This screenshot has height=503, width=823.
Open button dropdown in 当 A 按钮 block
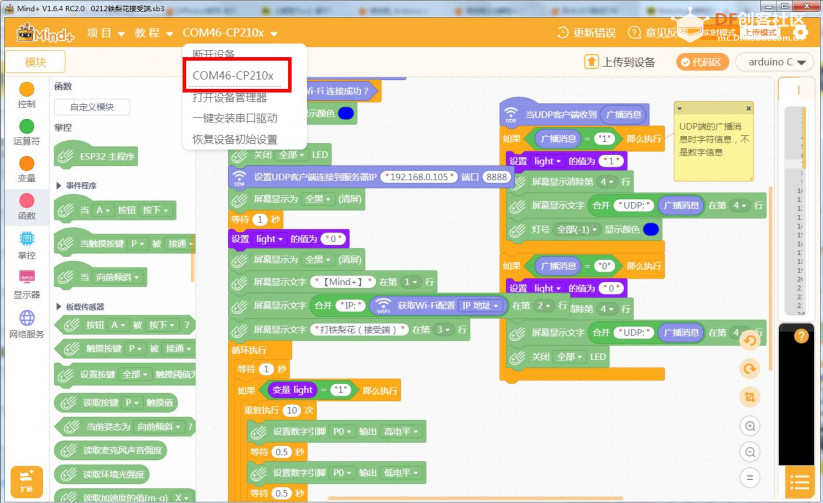(x=103, y=211)
